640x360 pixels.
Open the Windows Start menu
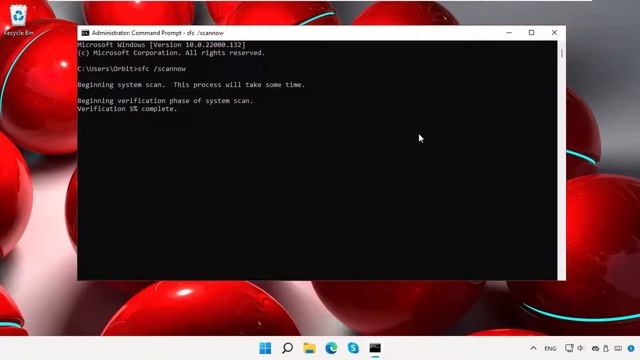click(265, 348)
